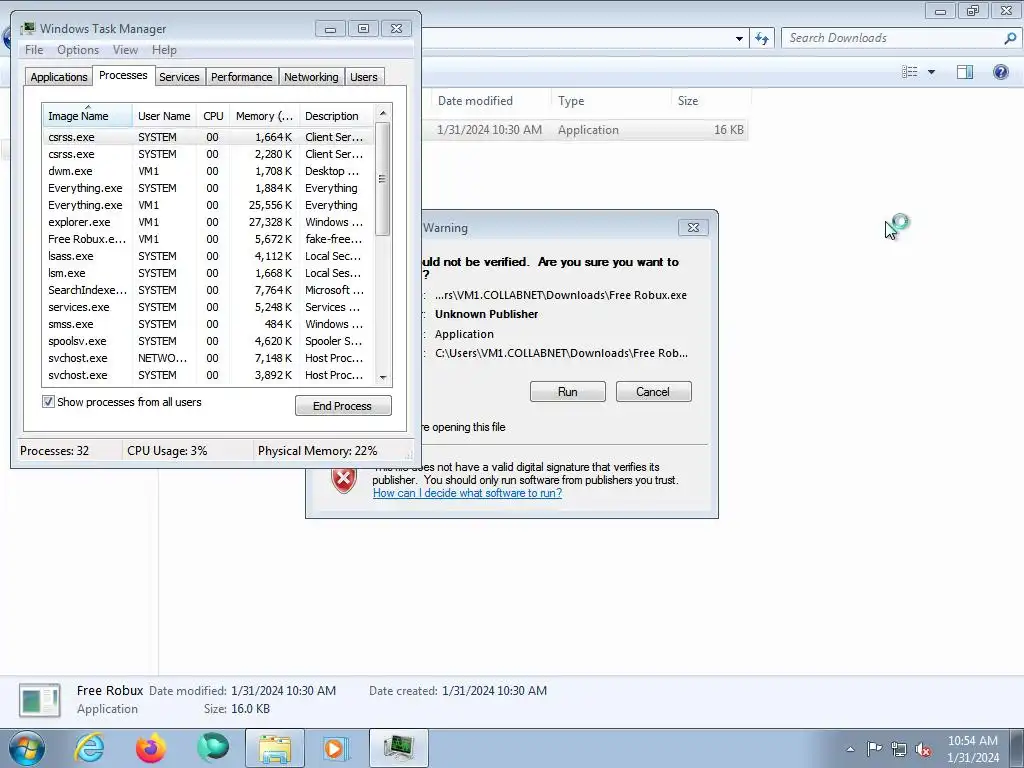Open Windows Start menu orb
This screenshot has height=768, width=1024.
click(x=27, y=748)
